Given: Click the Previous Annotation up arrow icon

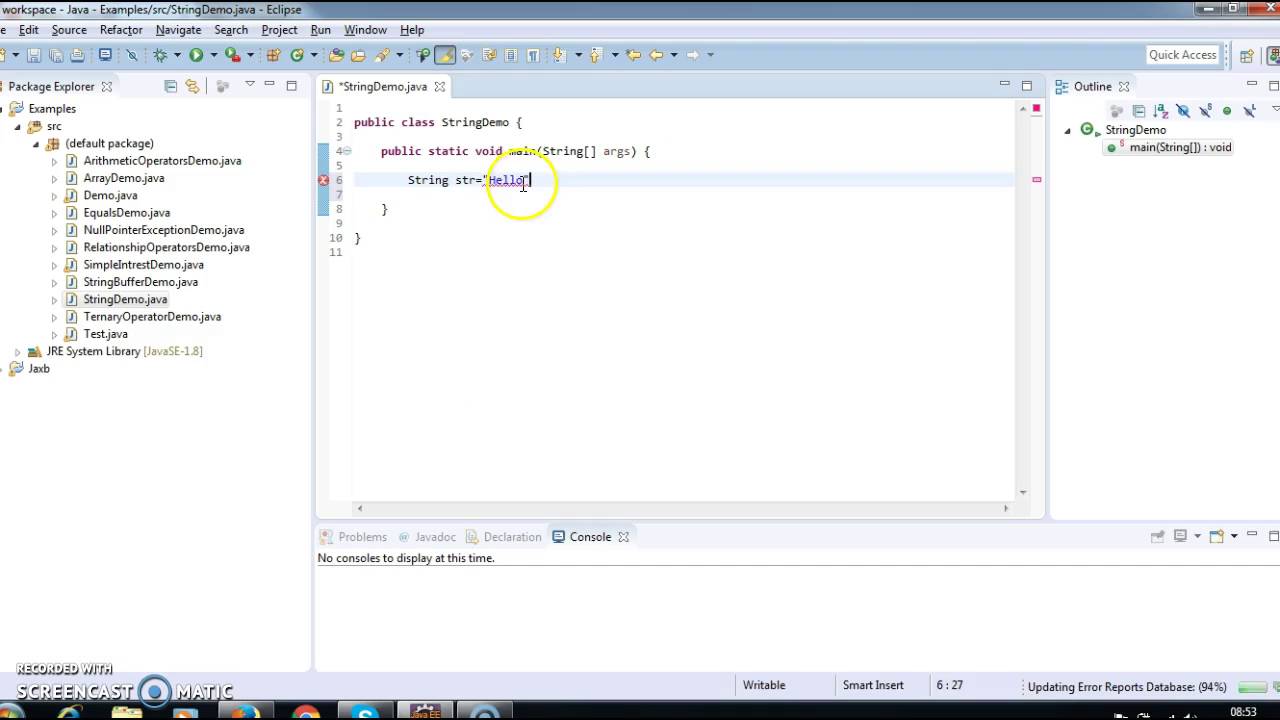Looking at the screenshot, I should point(595,55).
